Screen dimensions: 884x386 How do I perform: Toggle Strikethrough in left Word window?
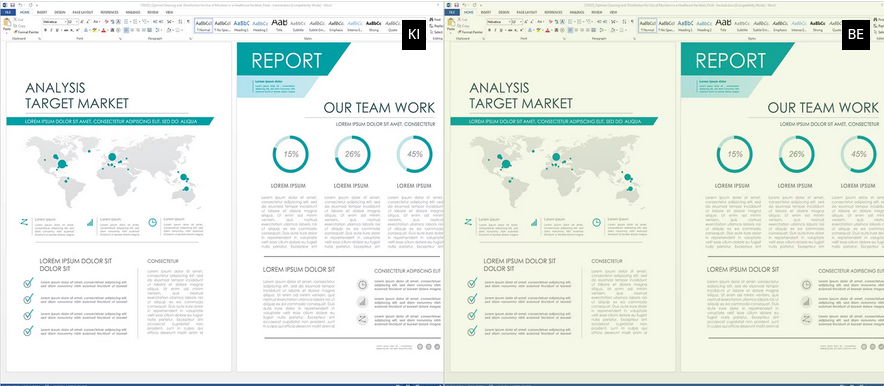[x=65, y=30]
